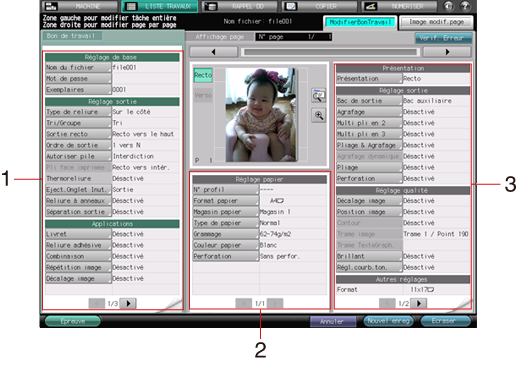Select the Recto side toggle
Screen dimensions: 517x368
[x=203, y=75]
